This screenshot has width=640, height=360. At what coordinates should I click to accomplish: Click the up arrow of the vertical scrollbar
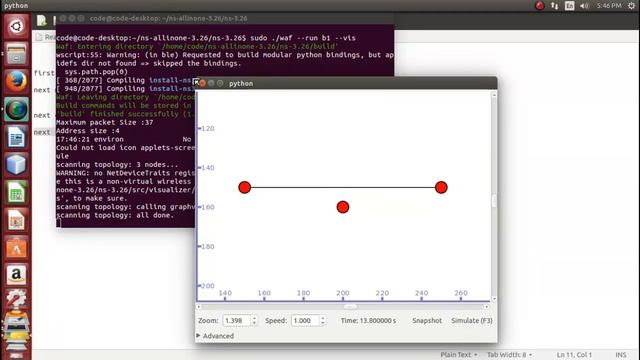[x=494, y=95]
